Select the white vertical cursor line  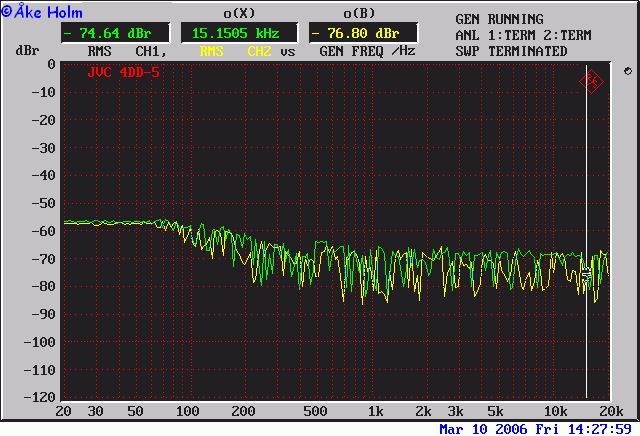tap(587, 231)
